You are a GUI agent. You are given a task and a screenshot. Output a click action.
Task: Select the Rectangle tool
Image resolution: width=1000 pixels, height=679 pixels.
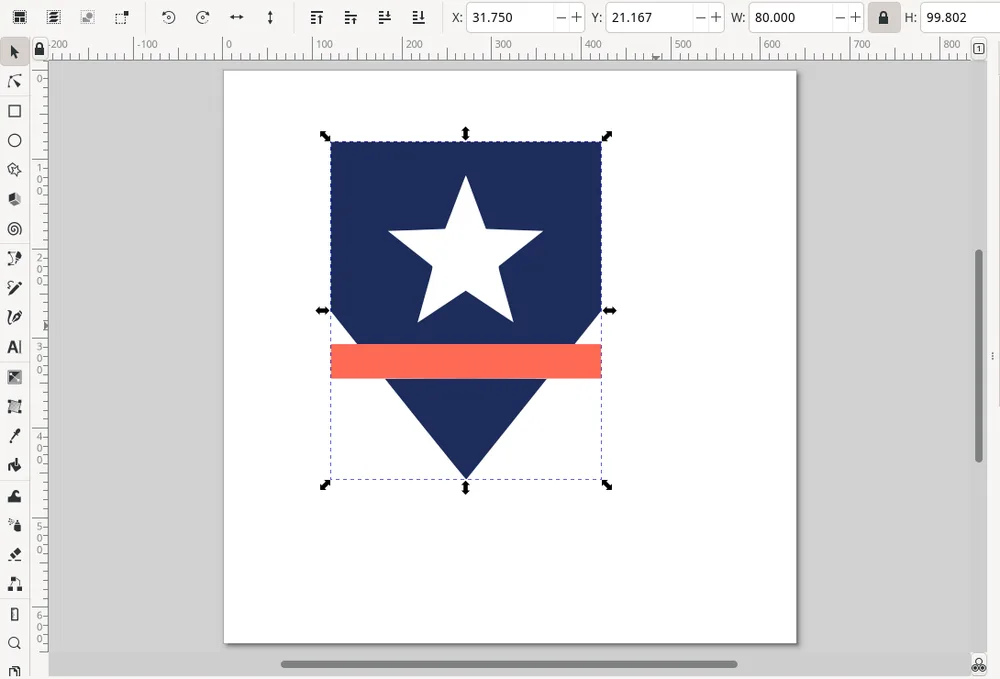pos(15,111)
